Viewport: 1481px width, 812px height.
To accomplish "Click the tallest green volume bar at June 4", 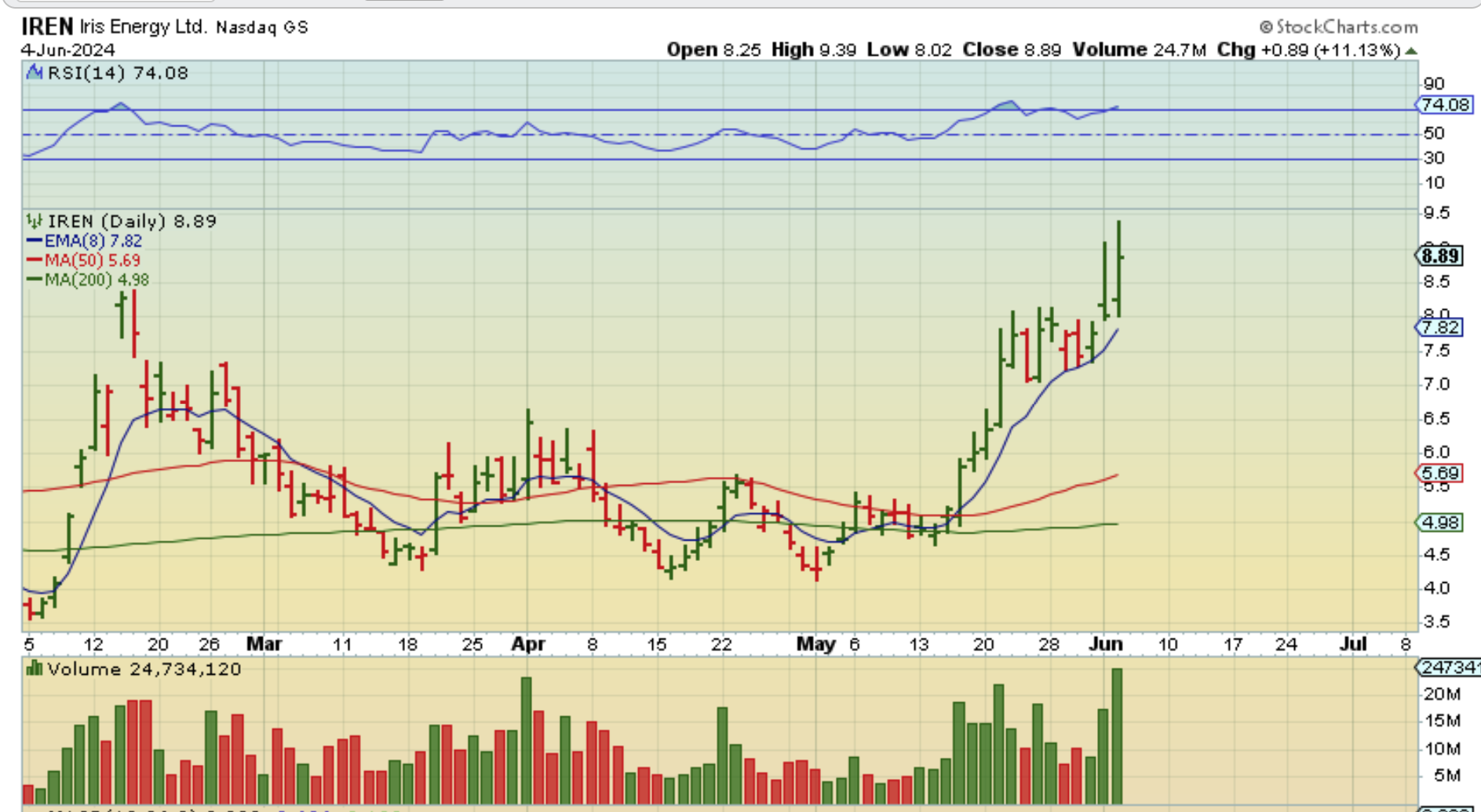I will (1118, 736).
